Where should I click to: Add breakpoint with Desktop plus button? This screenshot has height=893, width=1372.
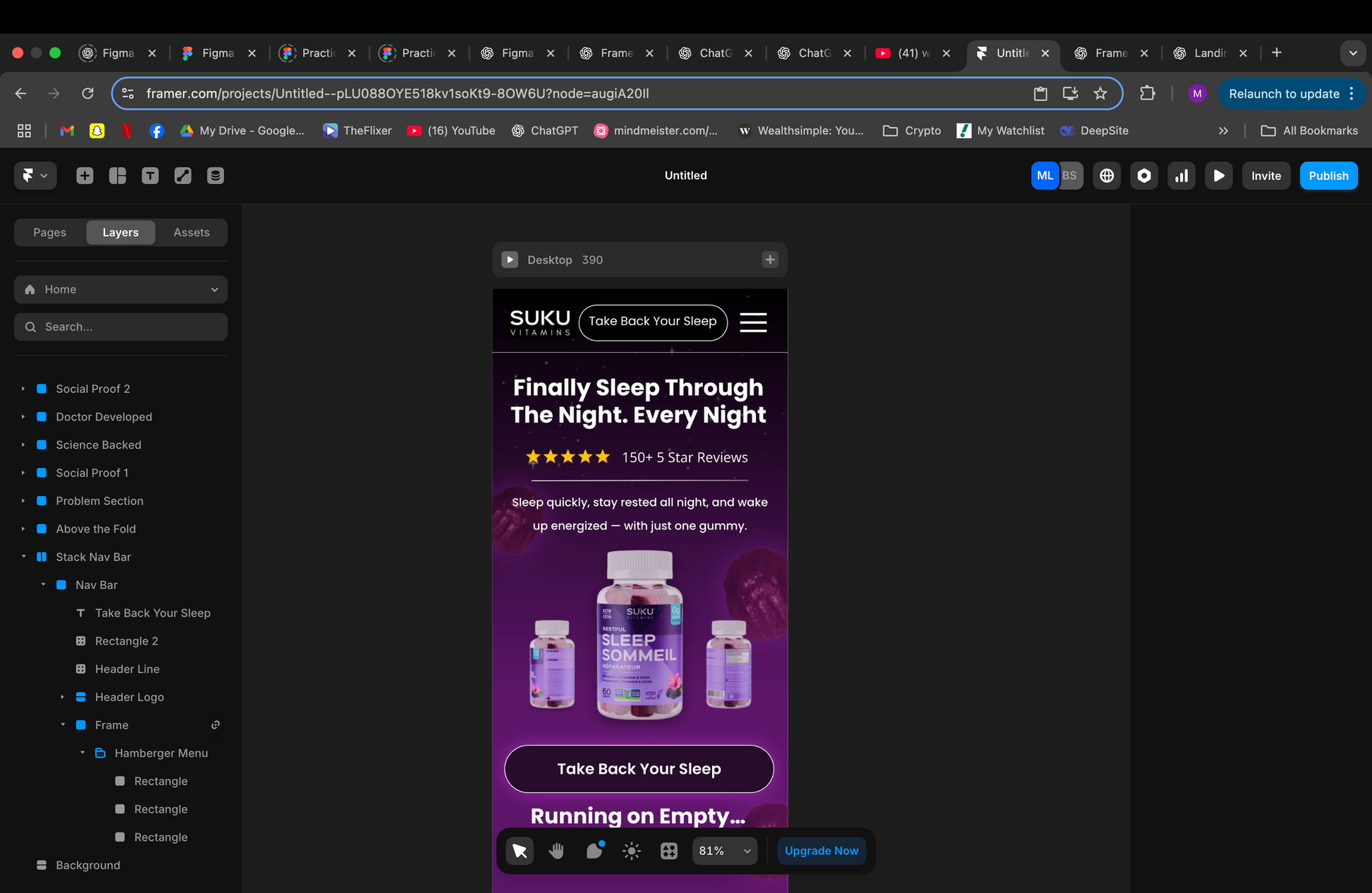coord(770,260)
